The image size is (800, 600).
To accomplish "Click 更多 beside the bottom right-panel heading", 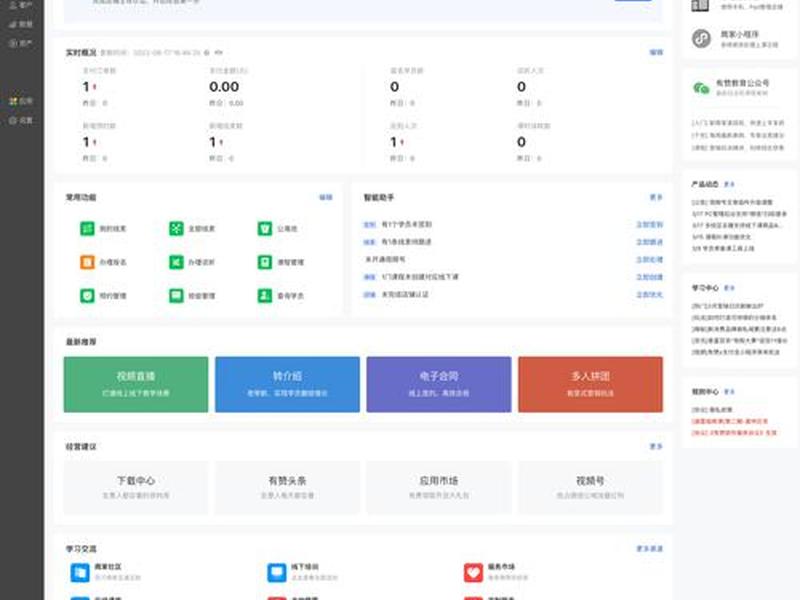I will click(730, 392).
